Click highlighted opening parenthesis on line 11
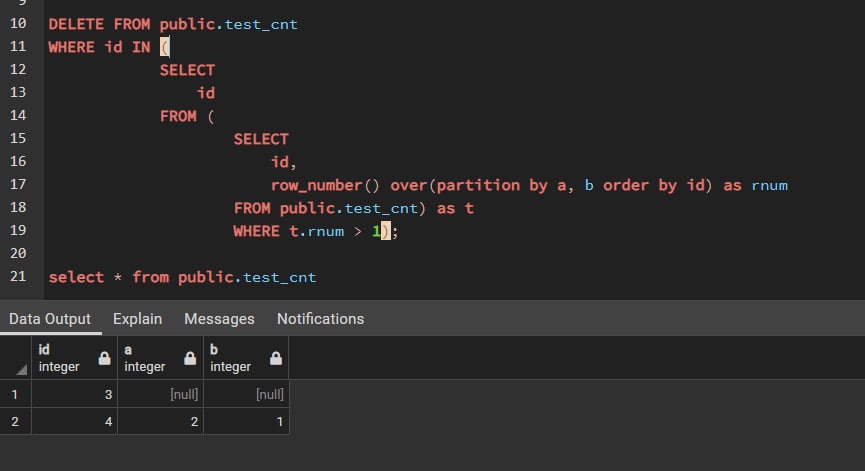 click(164, 47)
